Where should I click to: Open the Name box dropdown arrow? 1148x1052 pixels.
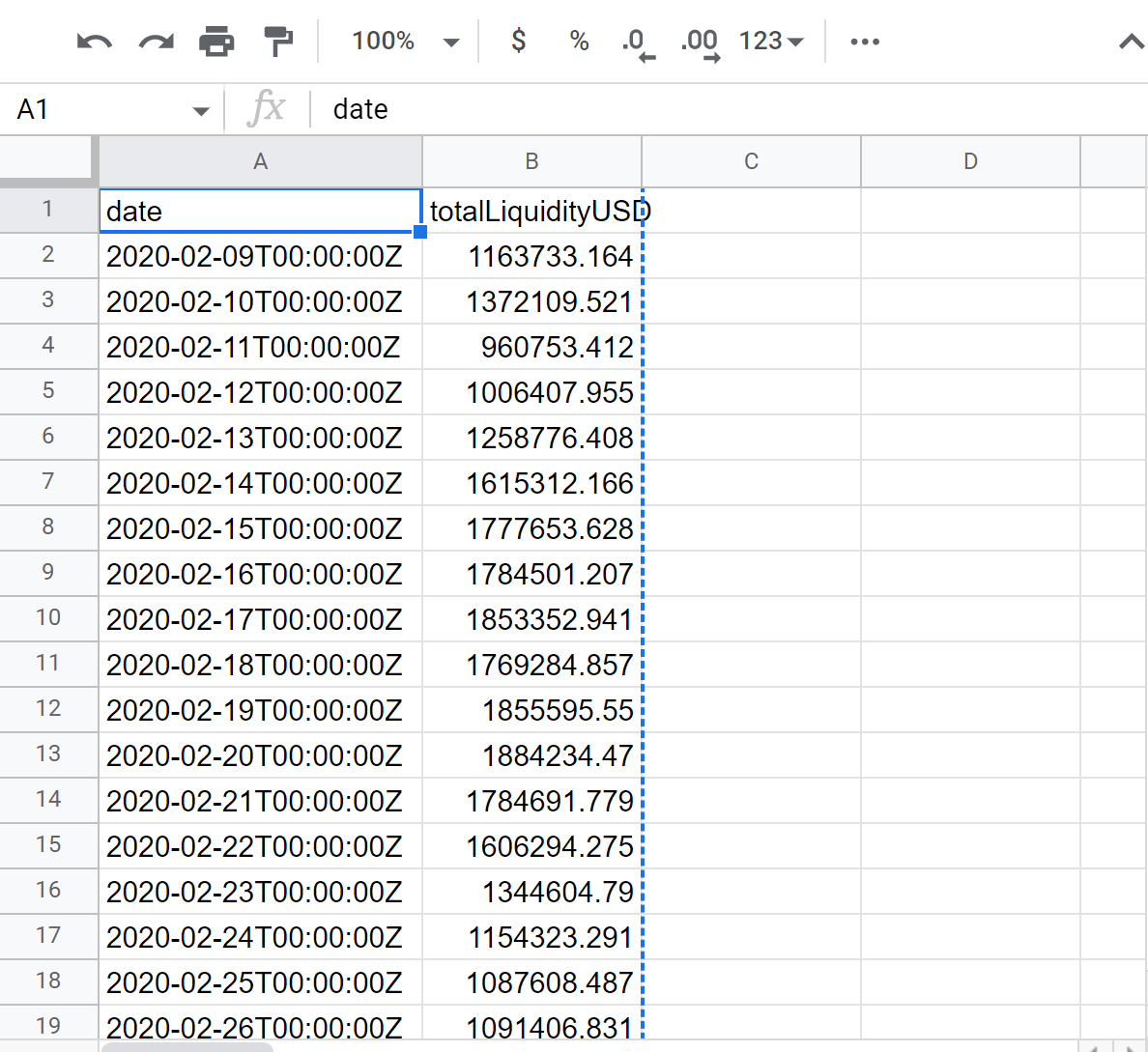[201, 111]
